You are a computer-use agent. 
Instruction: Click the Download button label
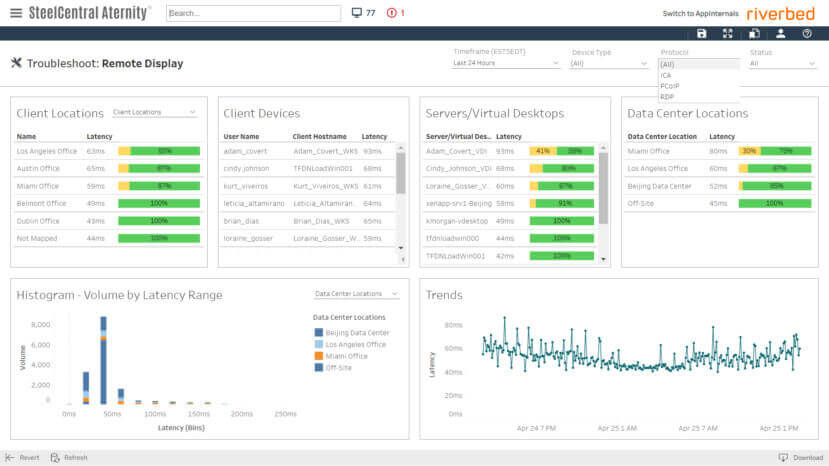click(x=808, y=458)
